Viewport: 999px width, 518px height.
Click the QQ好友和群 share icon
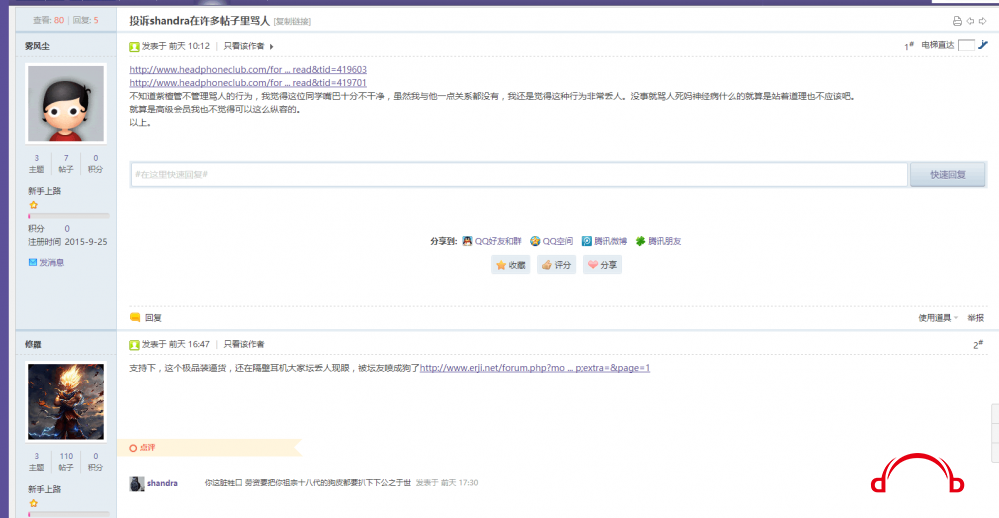pyautogui.click(x=467, y=241)
